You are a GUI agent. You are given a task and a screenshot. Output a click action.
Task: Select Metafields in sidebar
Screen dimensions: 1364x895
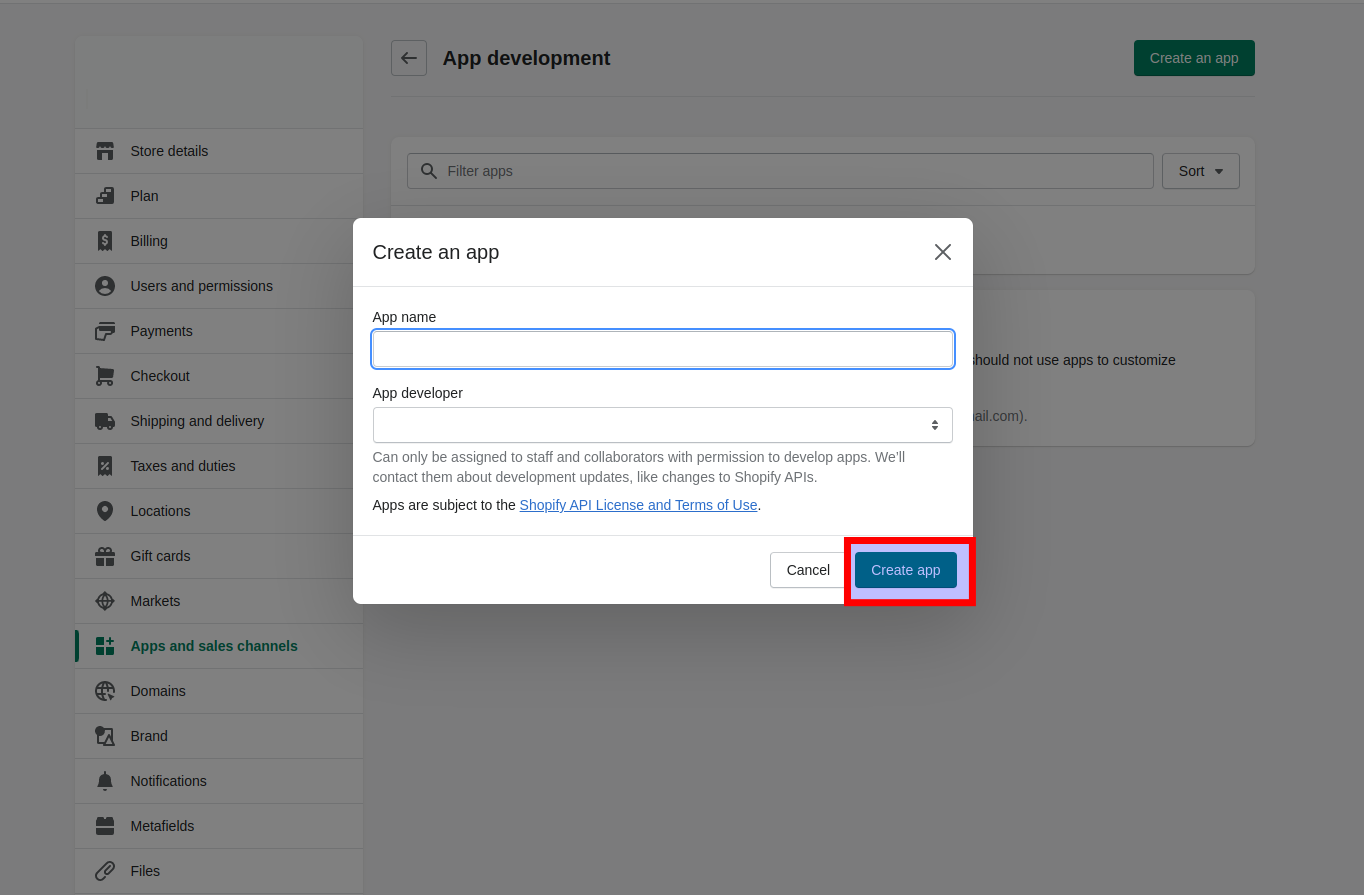pyautogui.click(x=219, y=826)
